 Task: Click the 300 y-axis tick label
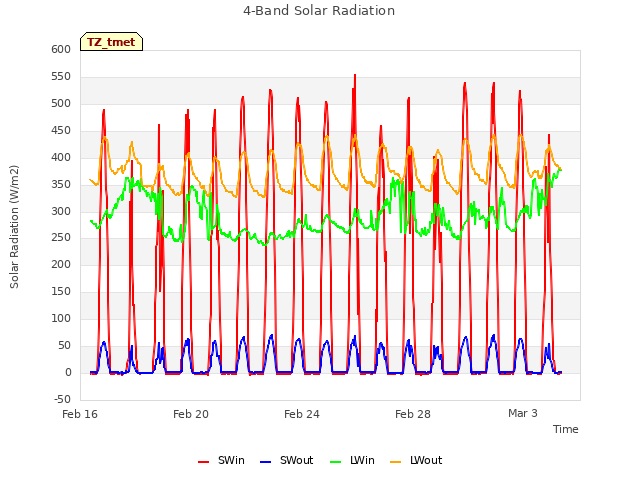coord(61,211)
